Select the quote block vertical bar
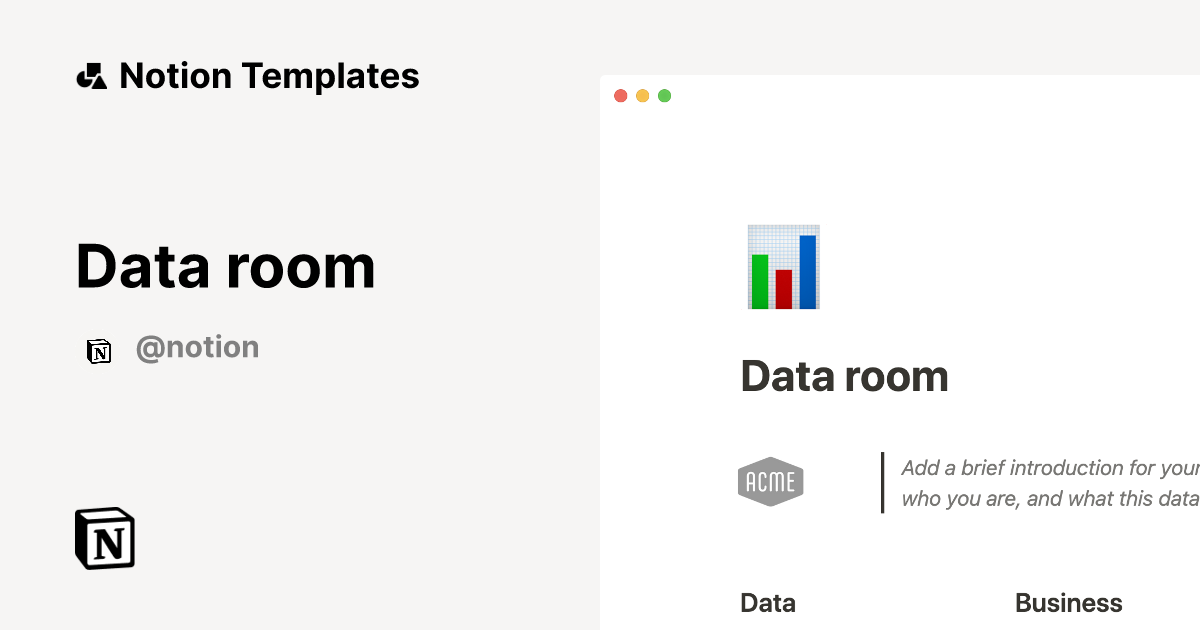 click(882, 483)
